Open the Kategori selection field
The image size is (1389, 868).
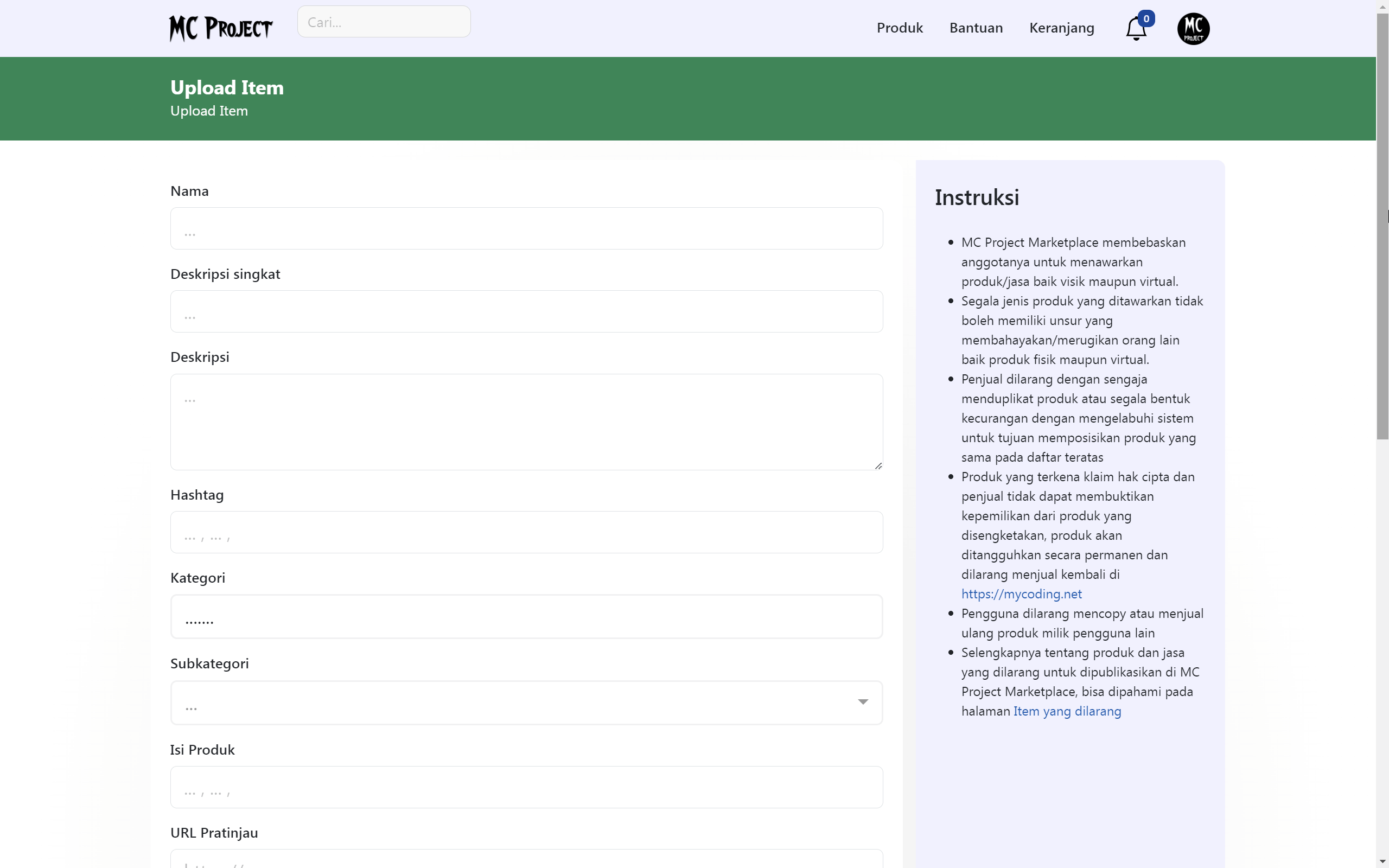tap(526, 616)
